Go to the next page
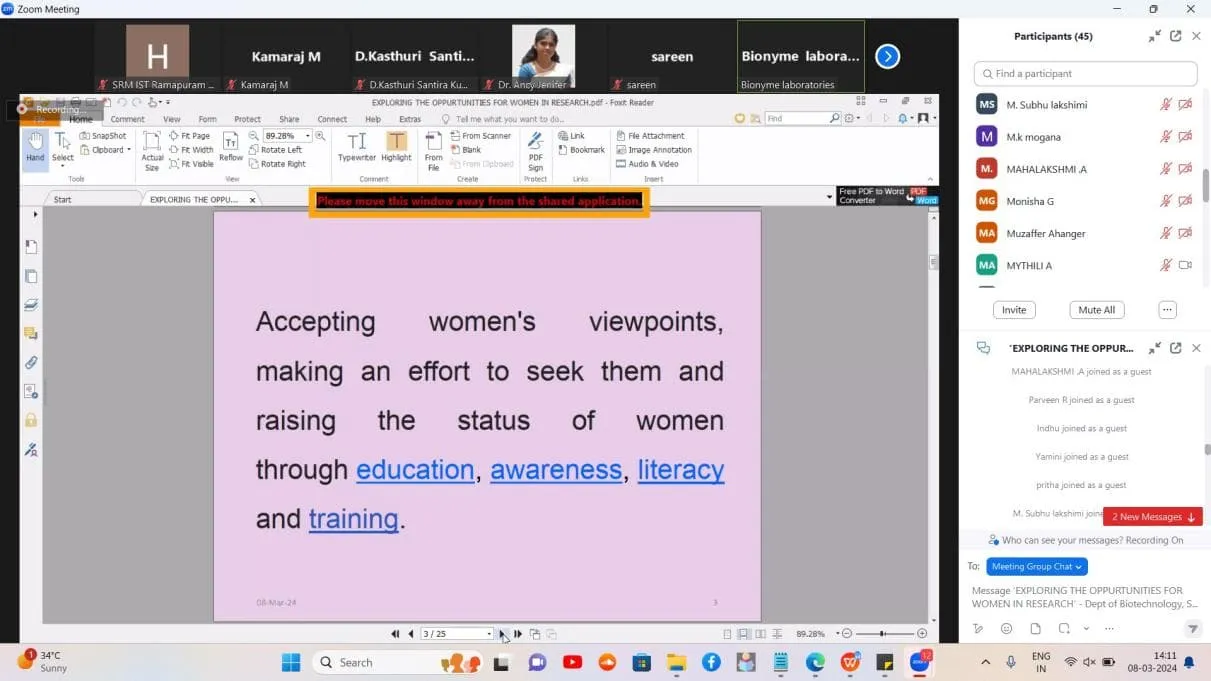This screenshot has height=681, width=1211. (x=503, y=634)
